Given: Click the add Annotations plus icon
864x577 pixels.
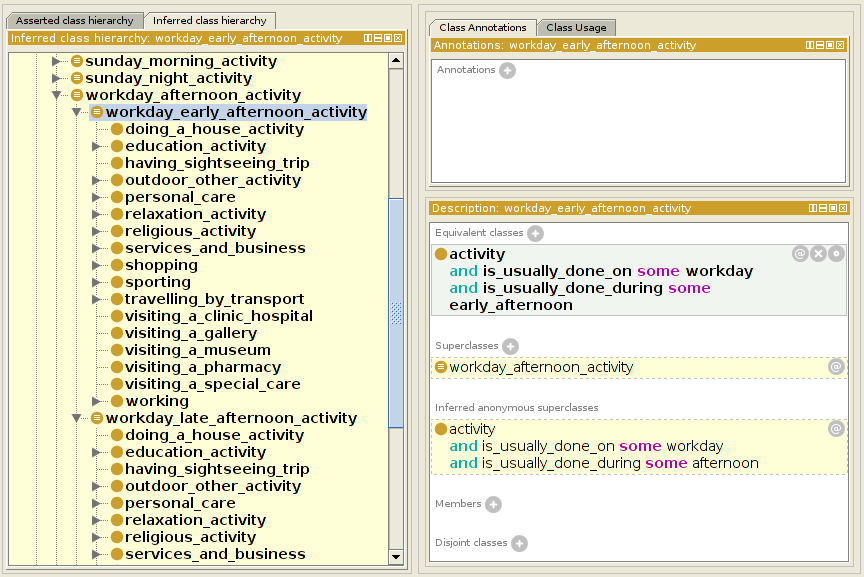Looking at the screenshot, I should [x=507, y=71].
